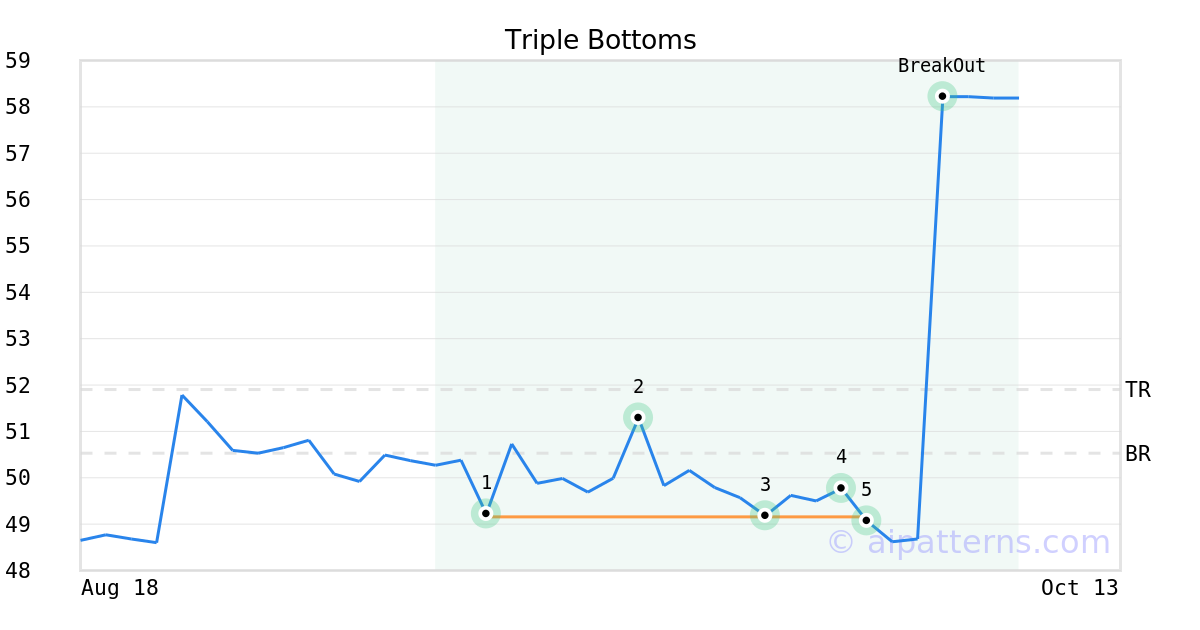Click pattern point marker 1
Viewport: 1200px width, 630px height.
(x=485, y=513)
